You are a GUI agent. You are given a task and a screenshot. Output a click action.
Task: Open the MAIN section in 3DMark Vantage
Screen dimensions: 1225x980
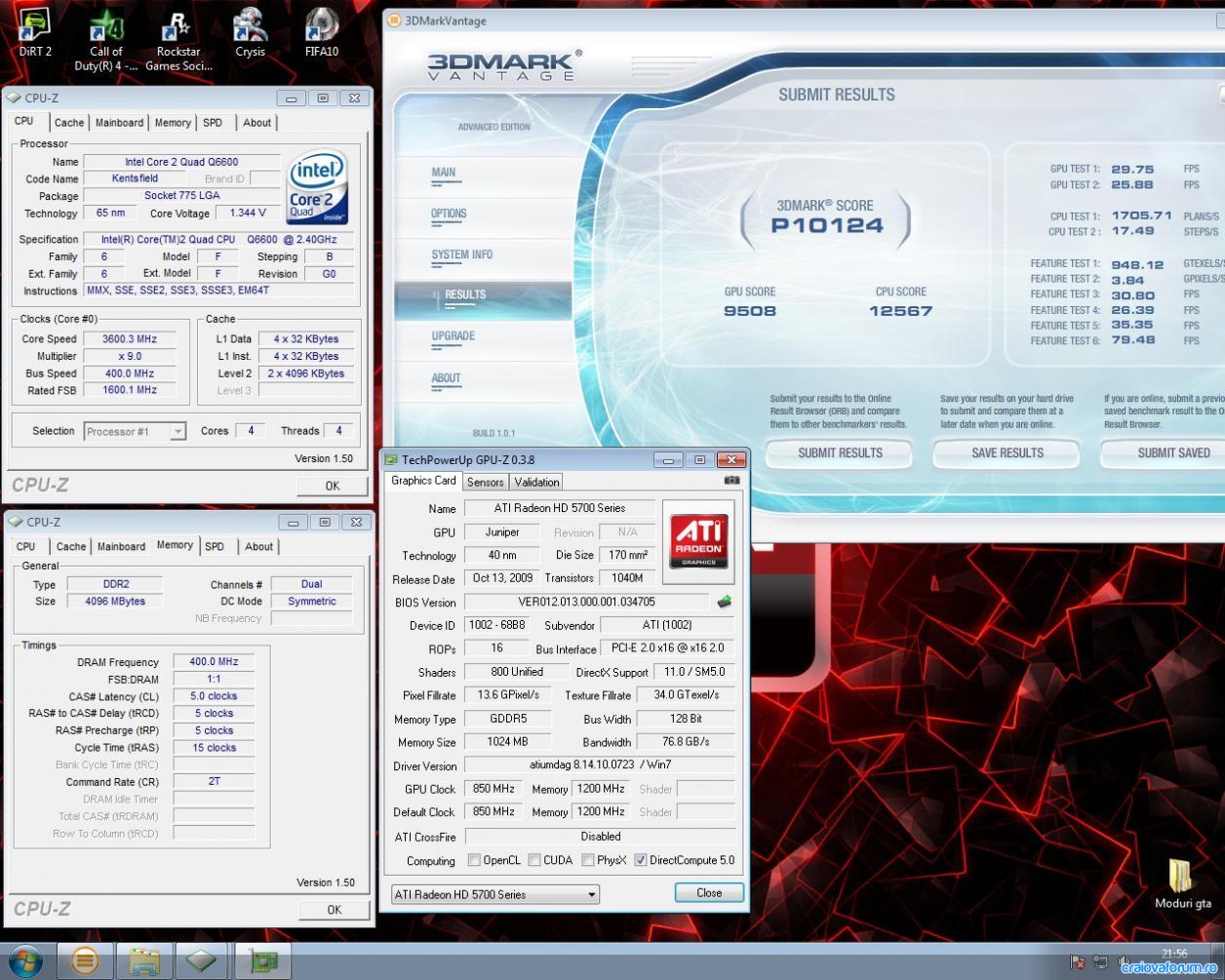click(444, 173)
